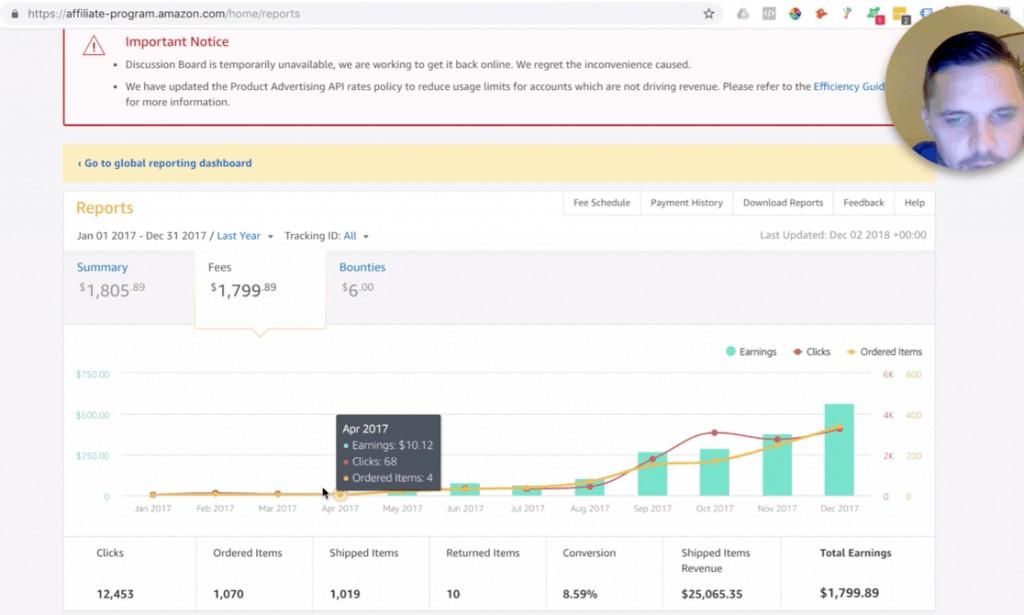
Task: Select the Fees tab
Action: tap(260, 287)
